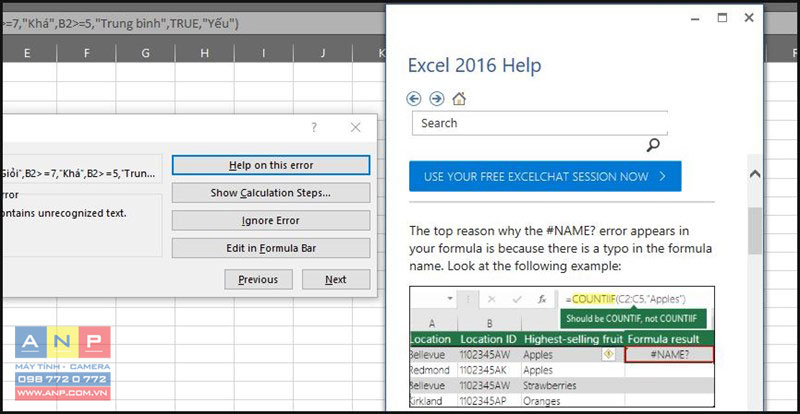Open the Excel Help home page
The image size is (800, 414).
[x=459, y=99]
